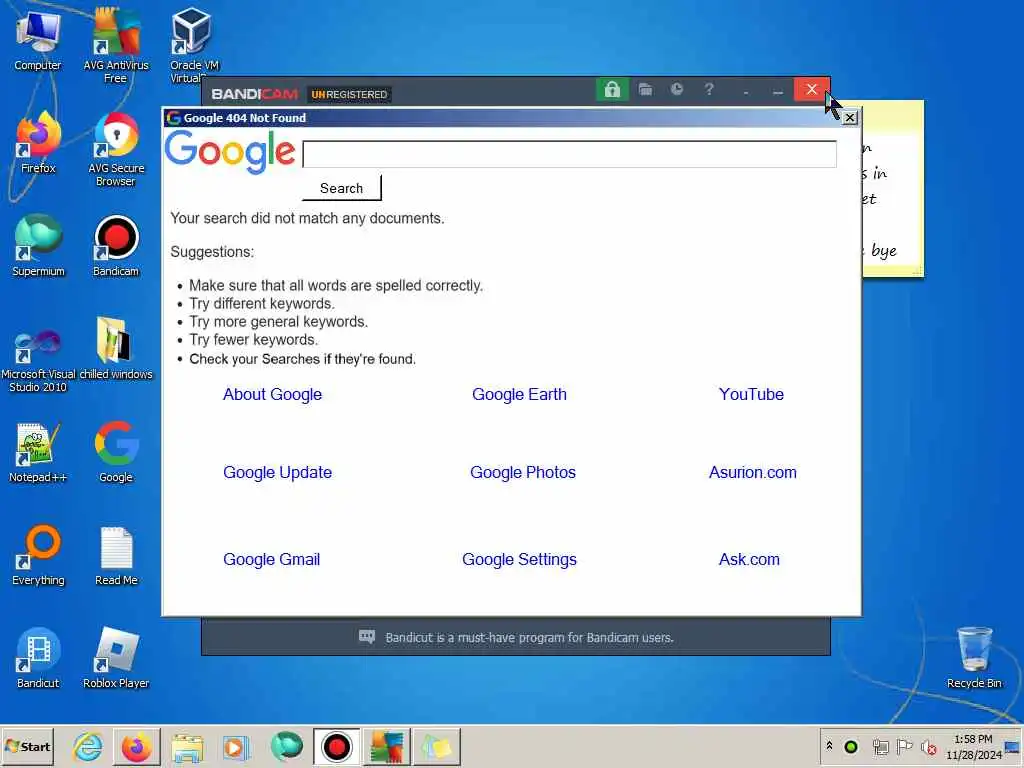Open AVG Secure Browser desktop shortcut

point(116,150)
